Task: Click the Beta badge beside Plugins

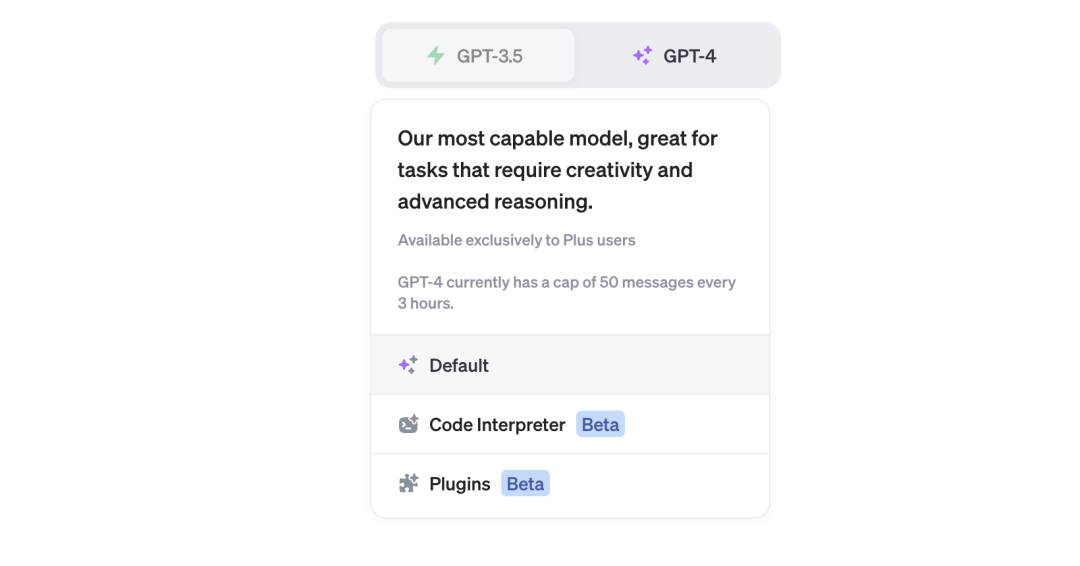Action: (526, 483)
